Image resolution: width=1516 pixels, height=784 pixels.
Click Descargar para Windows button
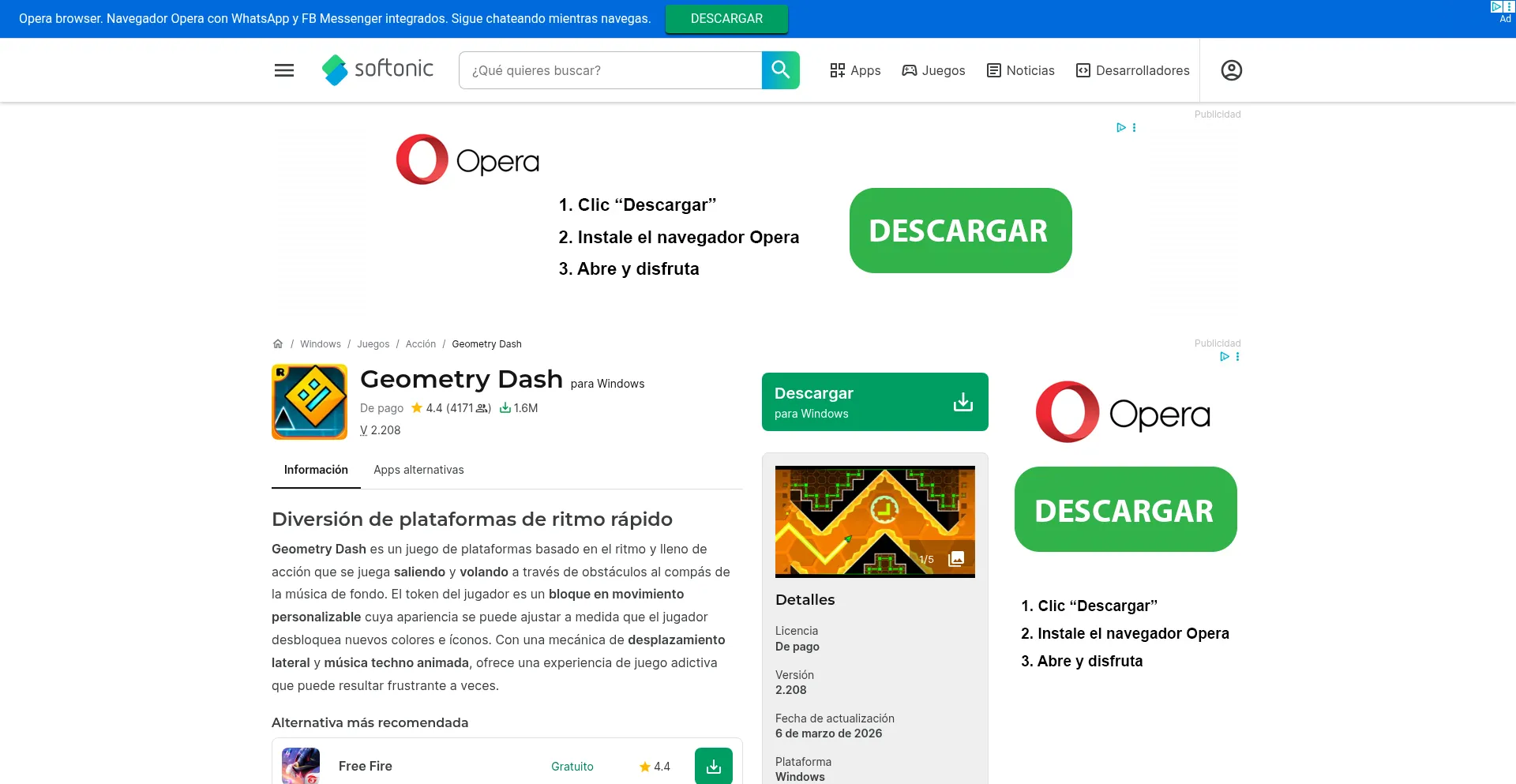(875, 402)
